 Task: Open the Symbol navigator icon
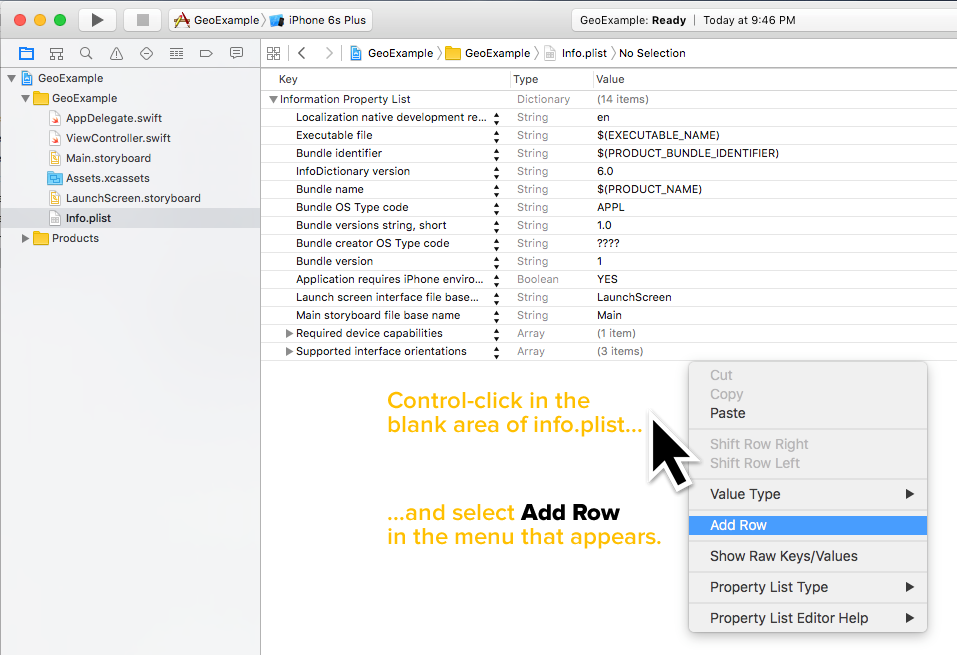56,54
